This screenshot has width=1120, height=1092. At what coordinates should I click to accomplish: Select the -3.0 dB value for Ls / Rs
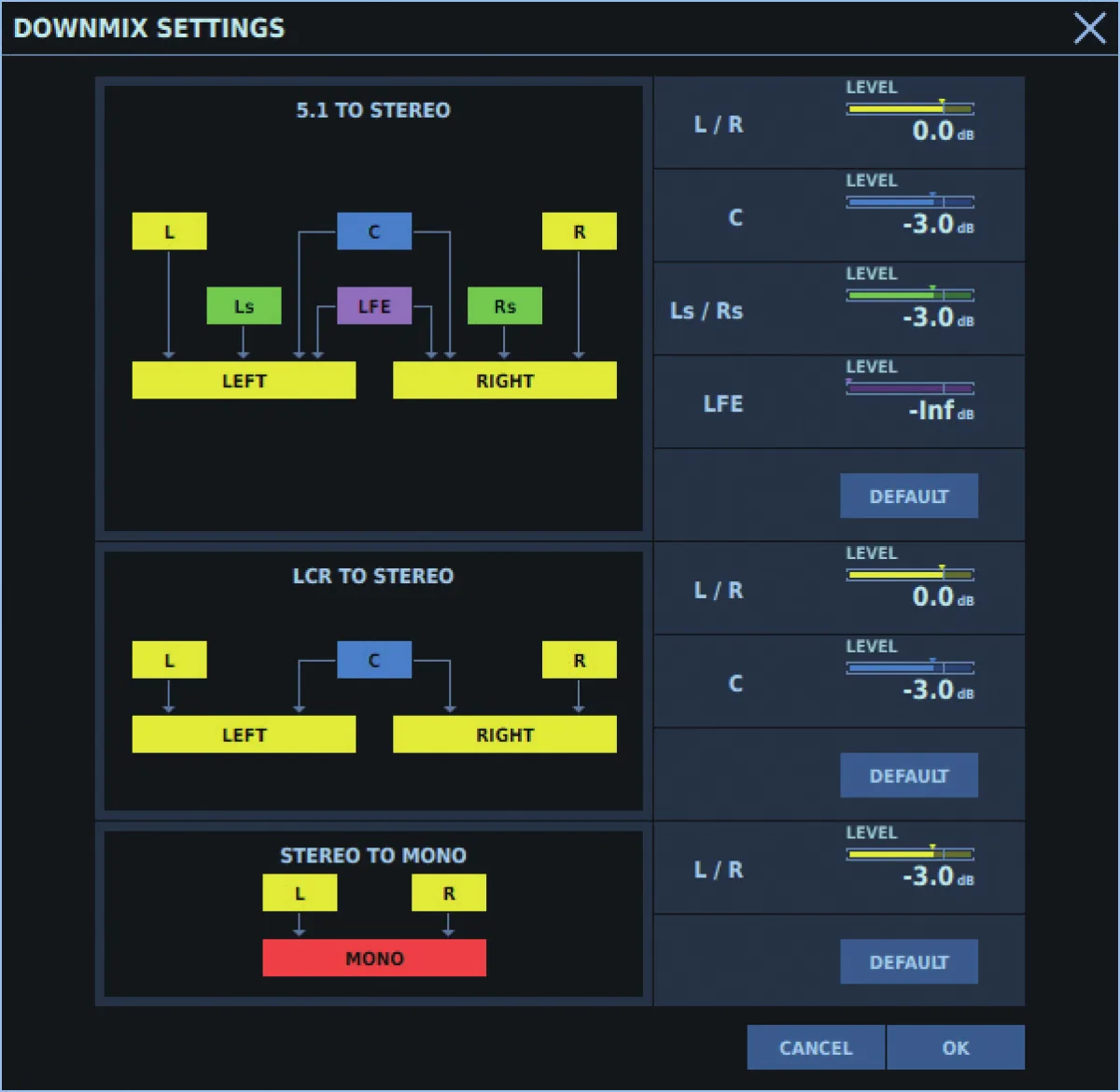(938, 318)
